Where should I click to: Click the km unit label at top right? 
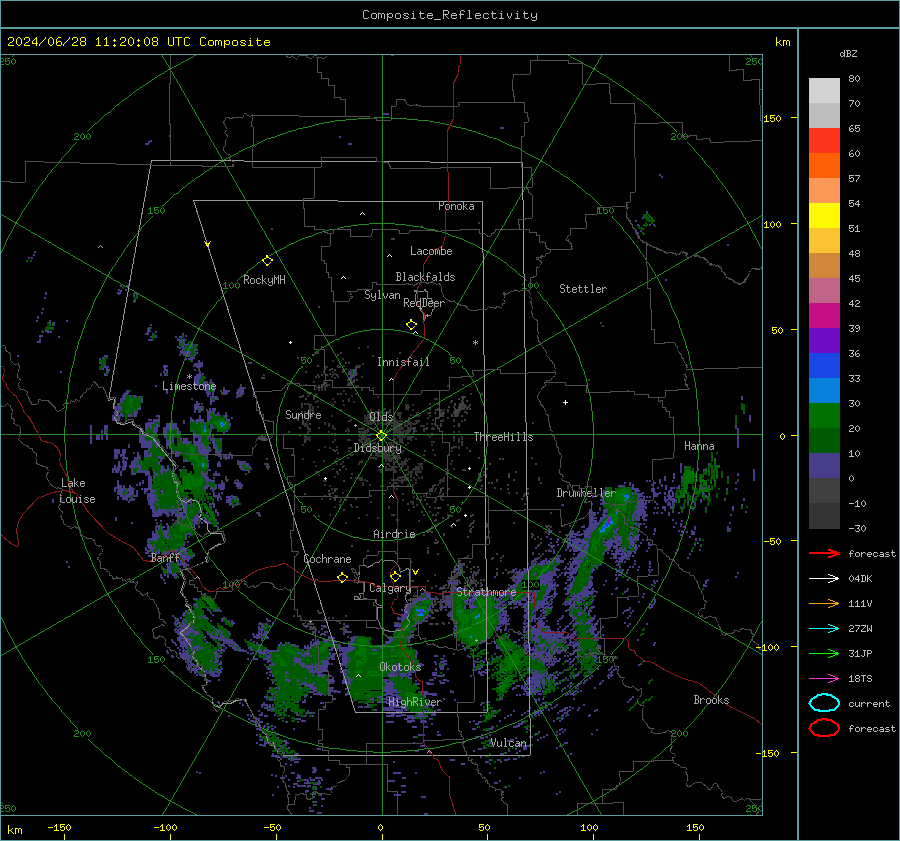point(782,42)
